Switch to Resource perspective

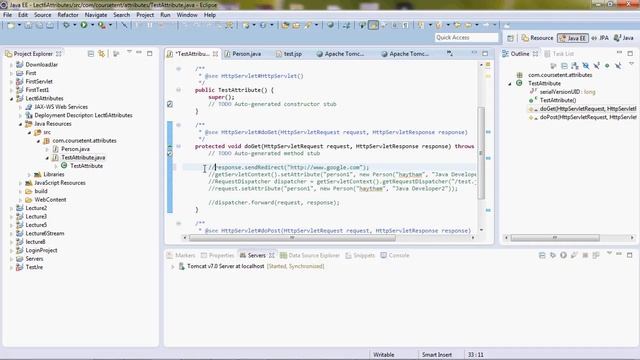[538, 38]
